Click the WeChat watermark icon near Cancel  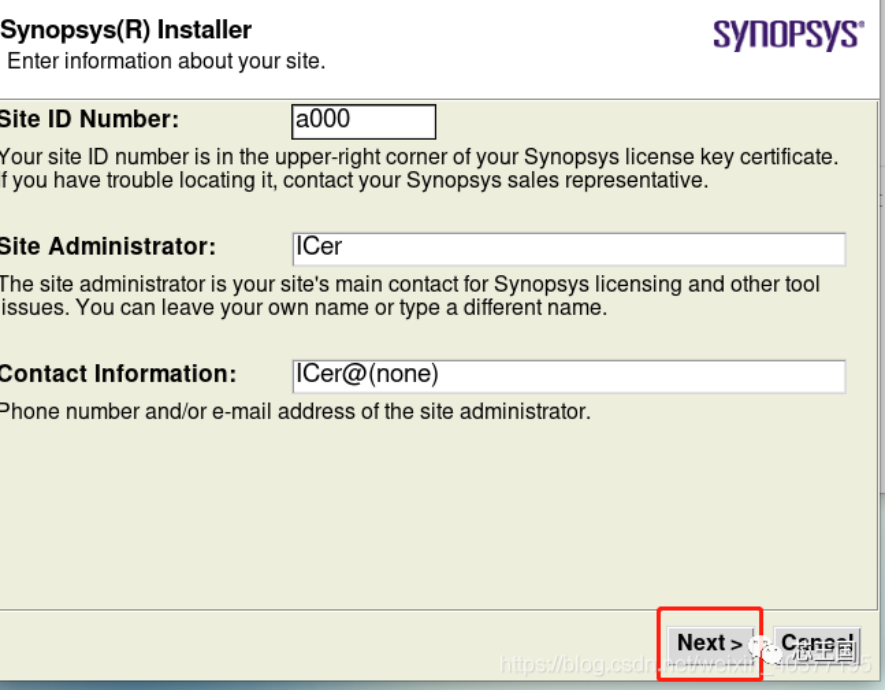coord(772,650)
